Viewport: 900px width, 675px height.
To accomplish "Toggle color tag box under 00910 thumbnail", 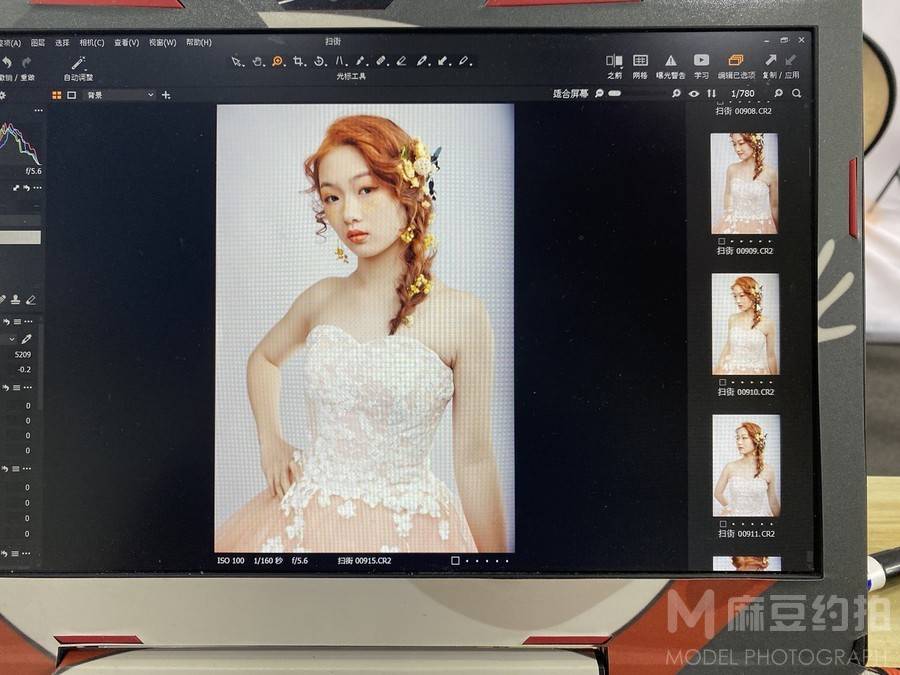I will (723, 382).
